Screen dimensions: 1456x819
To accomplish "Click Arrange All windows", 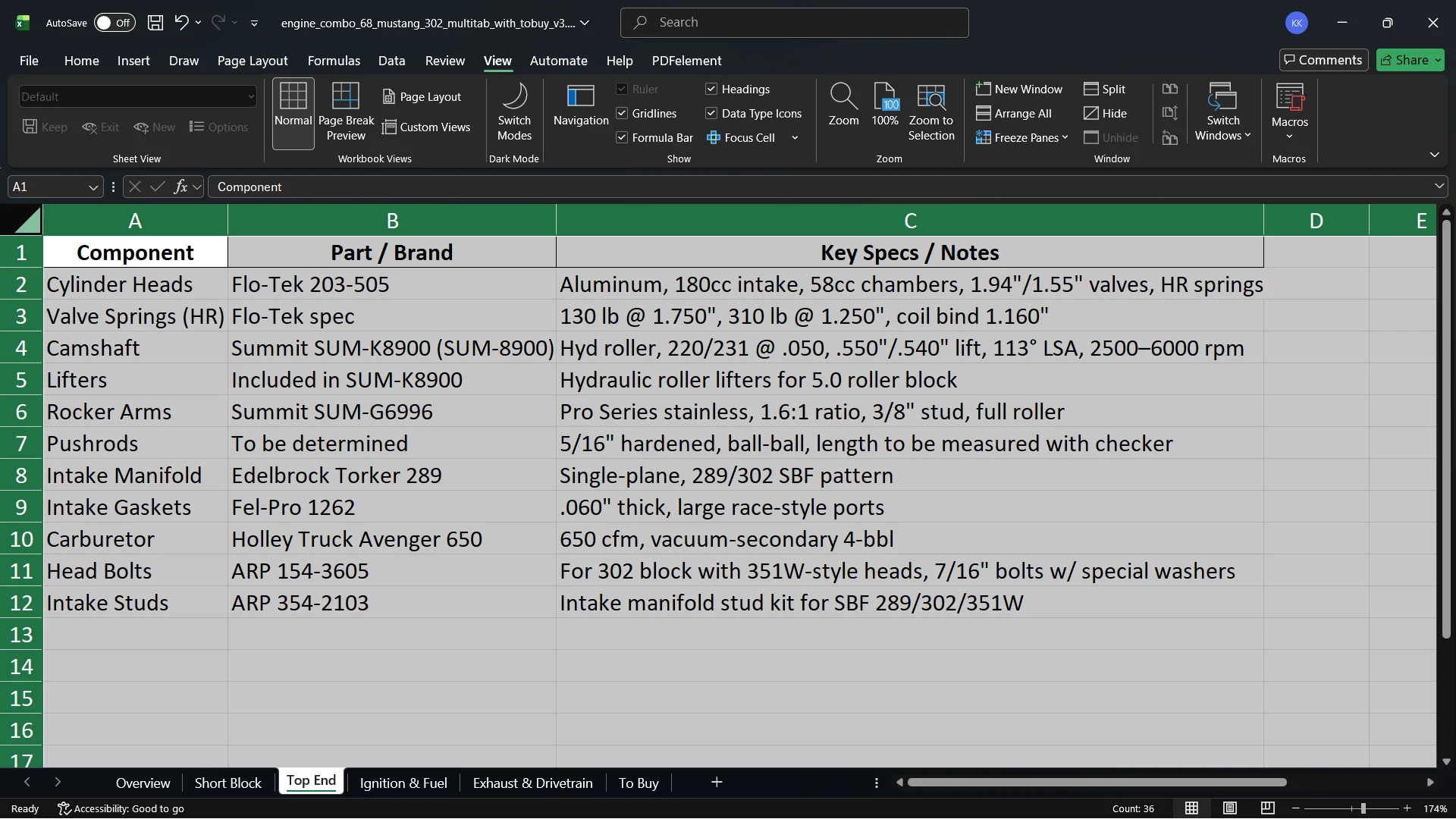I will (x=1014, y=114).
